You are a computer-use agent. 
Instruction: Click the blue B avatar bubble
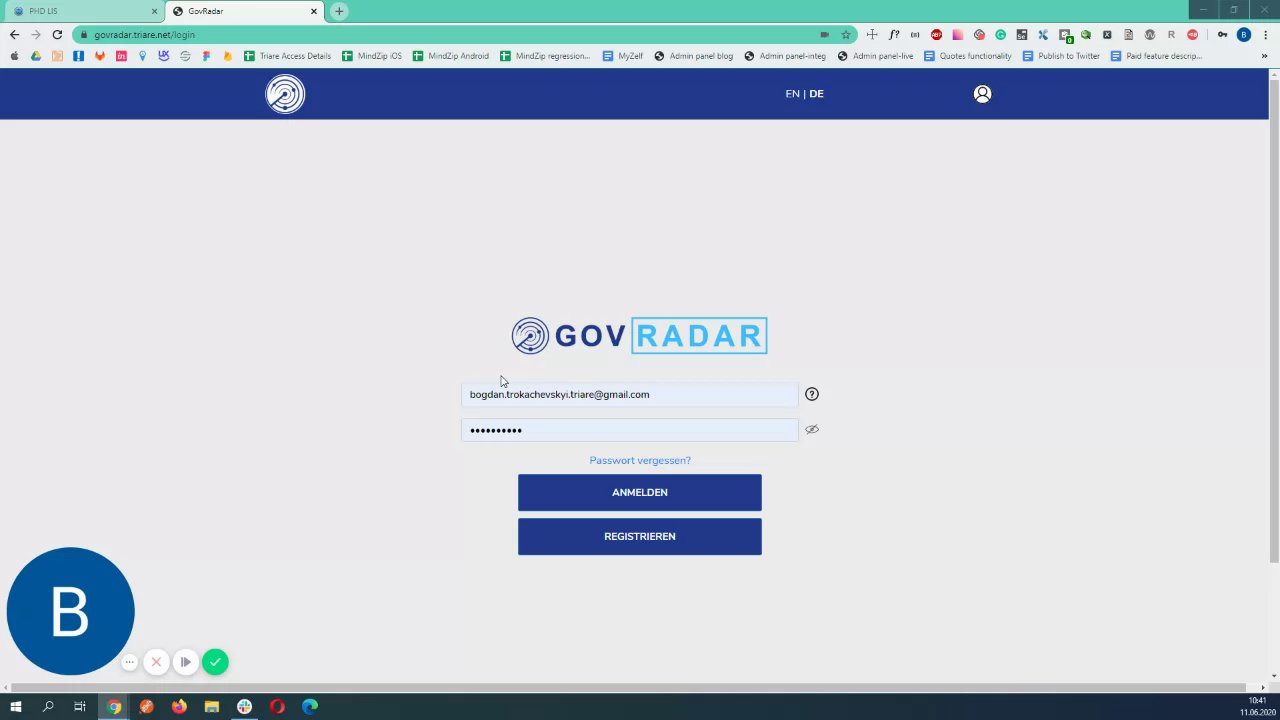point(70,611)
